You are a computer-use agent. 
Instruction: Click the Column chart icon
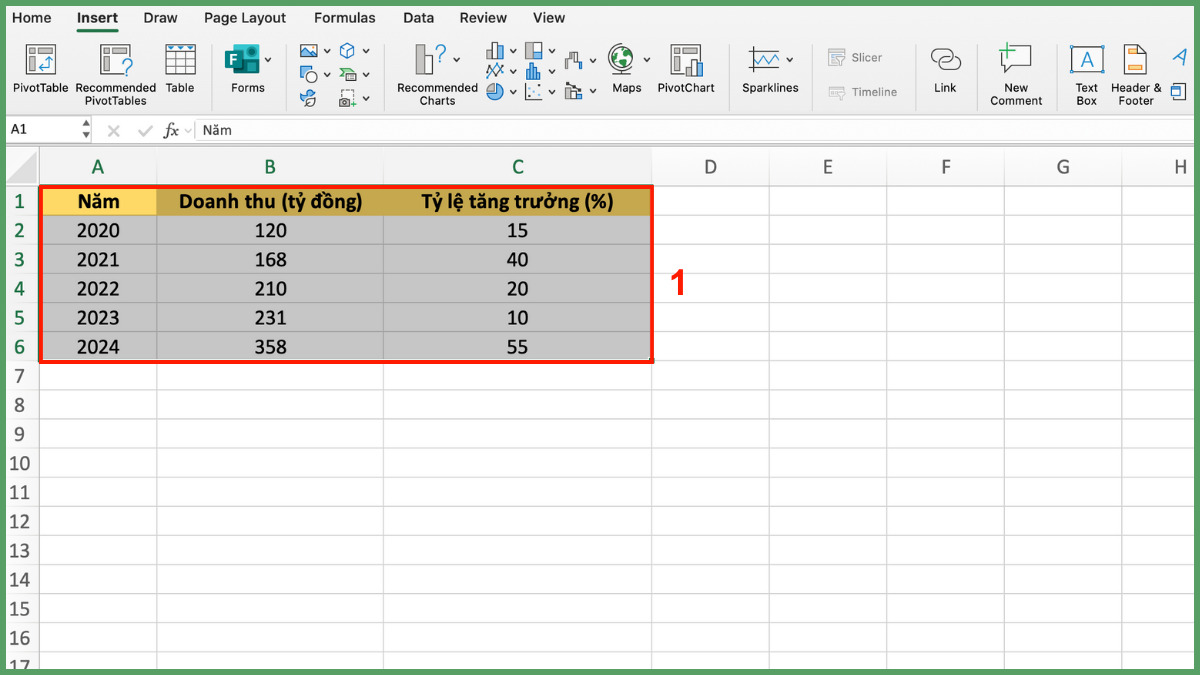pyautogui.click(x=495, y=50)
